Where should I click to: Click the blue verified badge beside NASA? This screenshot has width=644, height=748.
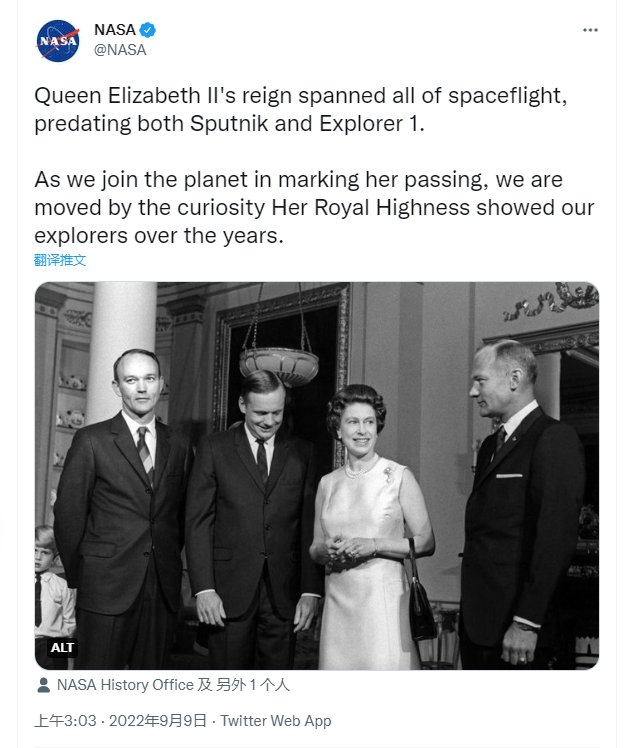click(x=147, y=30)
